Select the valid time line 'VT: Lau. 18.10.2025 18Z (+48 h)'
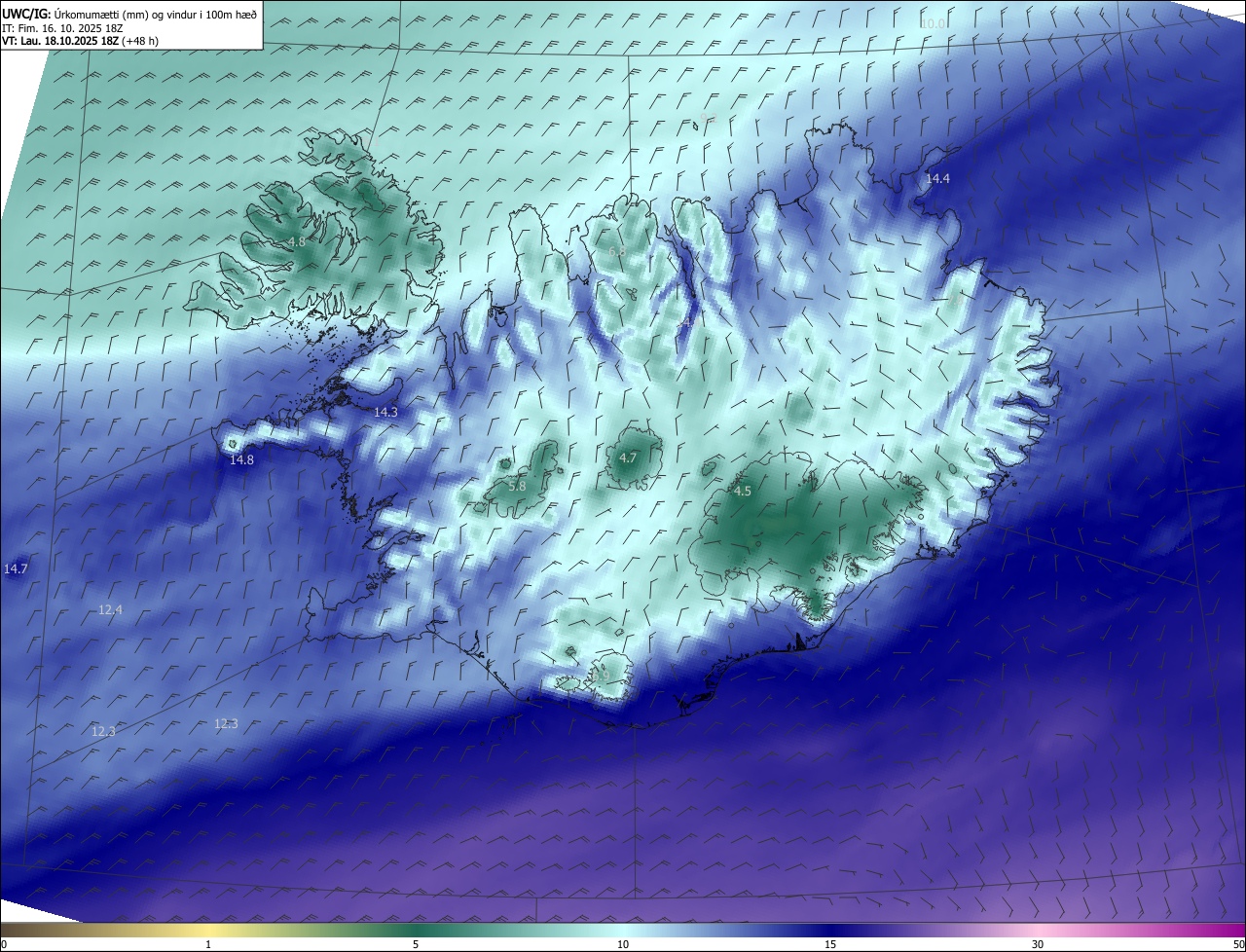 coord(80,41)
